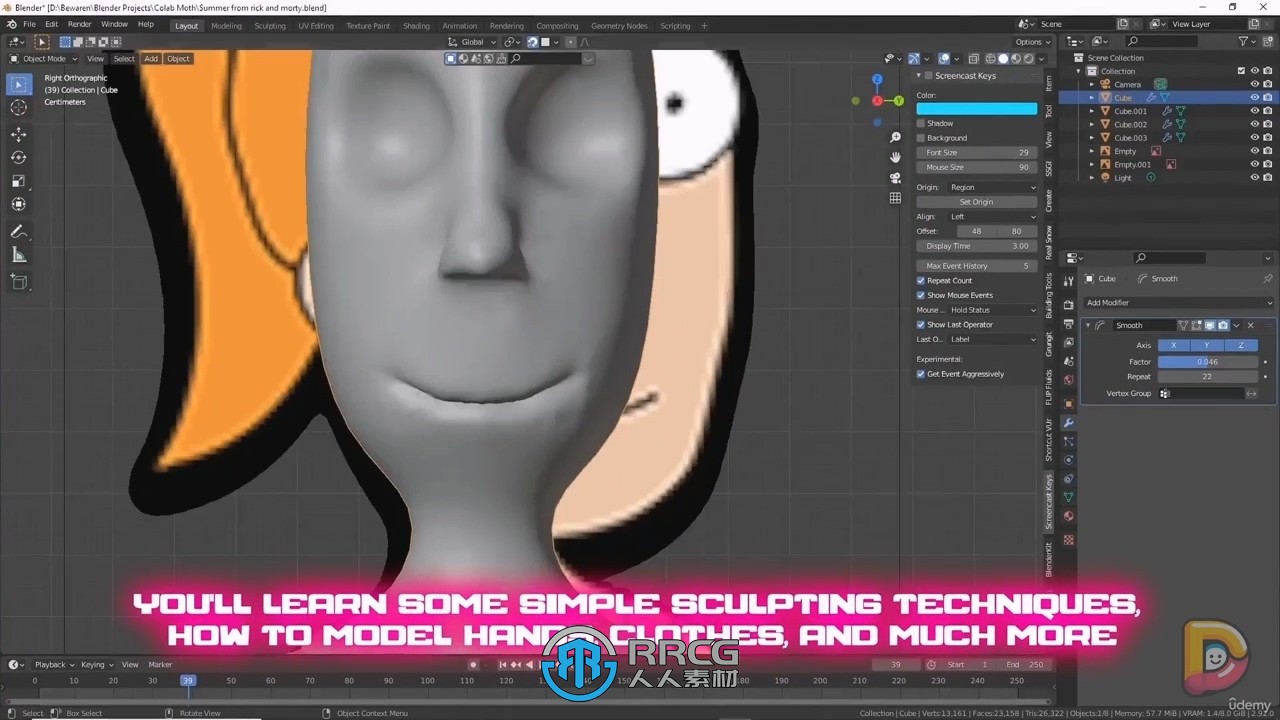
Task: Click the pan view hand icon
Action: [x=895, y=157]
